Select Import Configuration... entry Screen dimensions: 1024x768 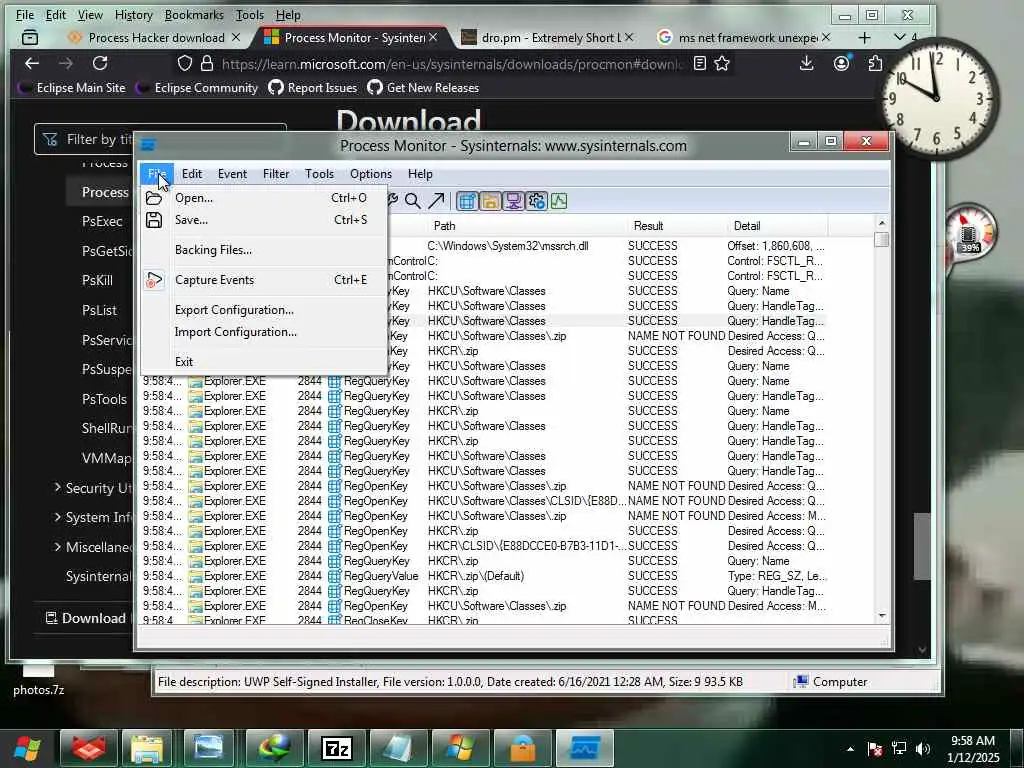click(x=264, y=332)
